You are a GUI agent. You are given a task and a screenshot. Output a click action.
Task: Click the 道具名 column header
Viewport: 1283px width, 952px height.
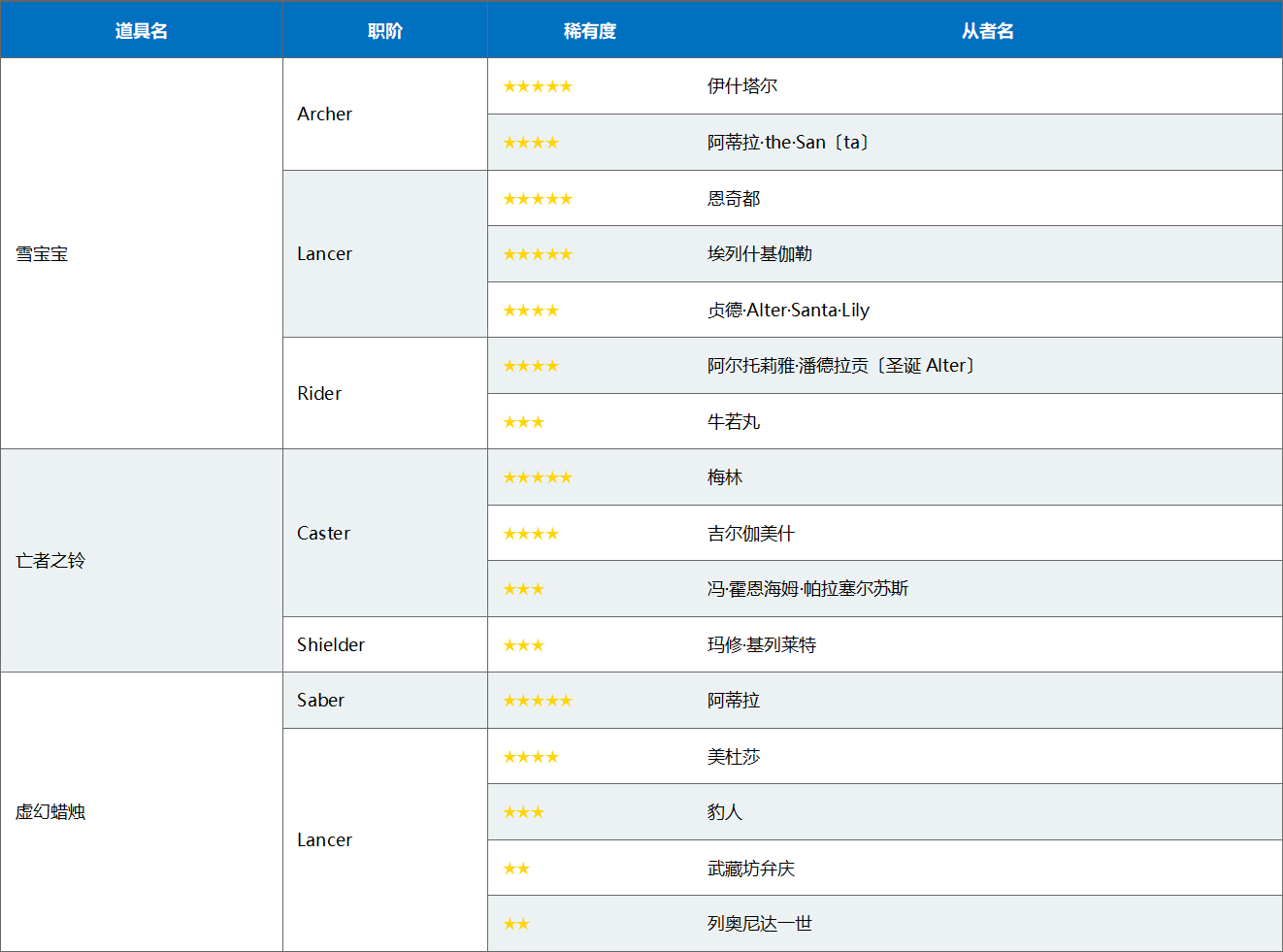pos(142,31)
